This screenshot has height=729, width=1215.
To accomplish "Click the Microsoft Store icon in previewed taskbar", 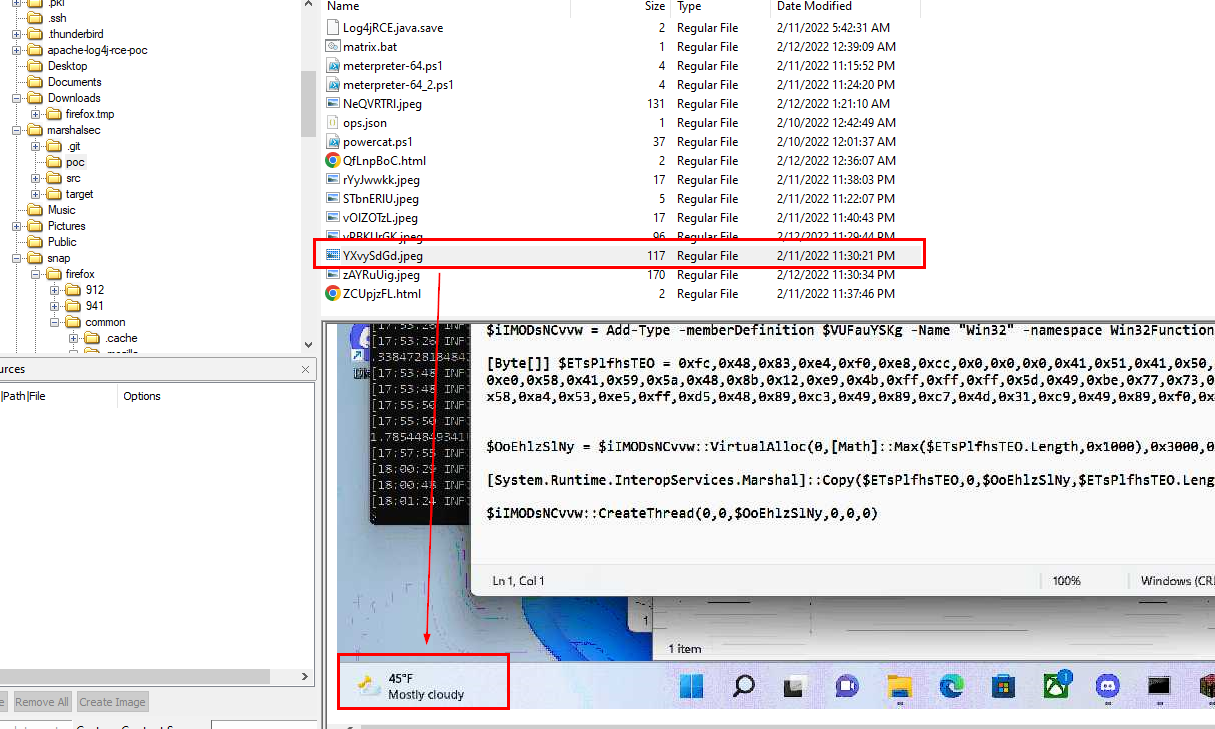I will point(1003,686).
